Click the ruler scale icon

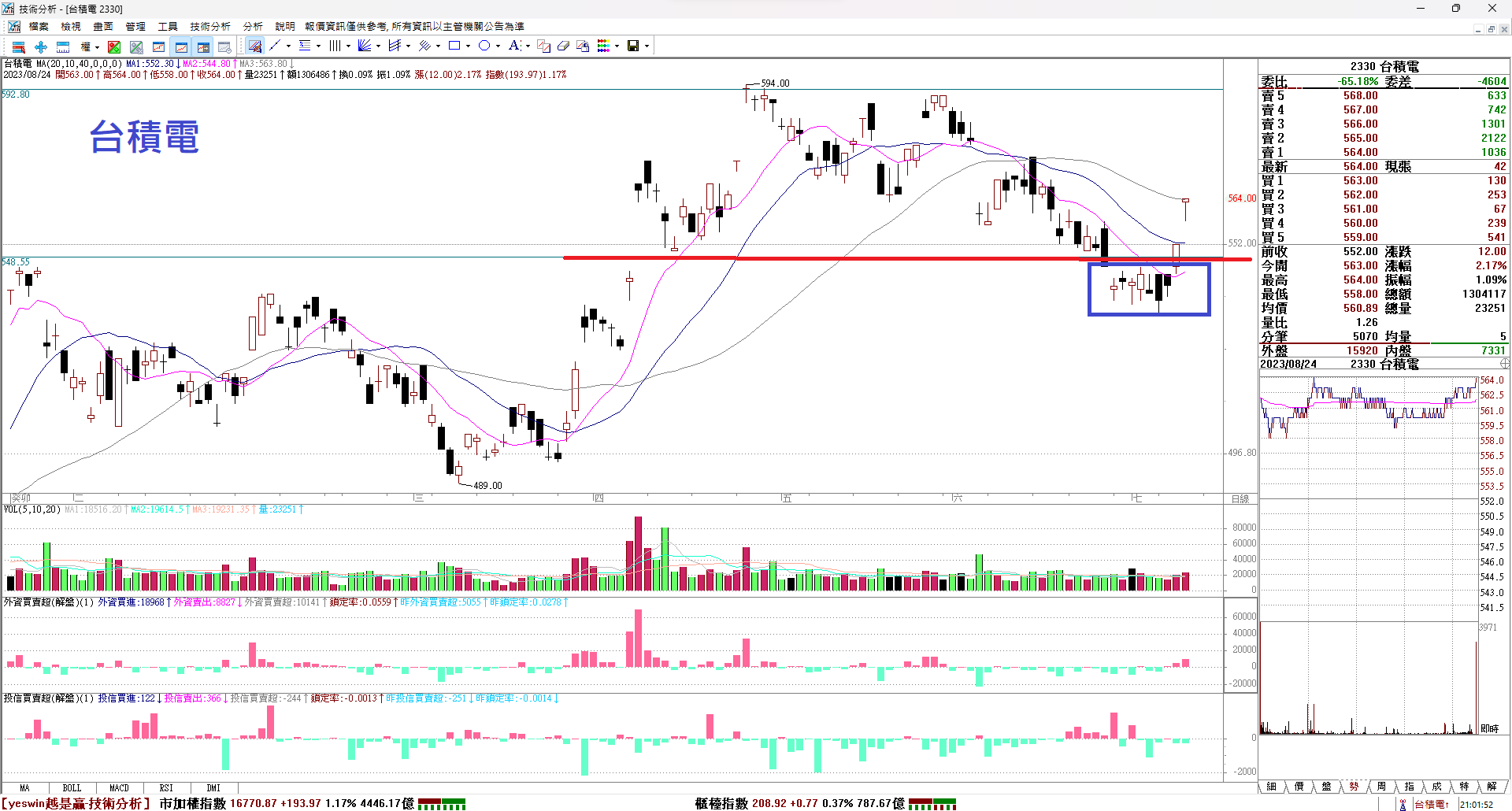pyautogui.click(x=63, y=46)
